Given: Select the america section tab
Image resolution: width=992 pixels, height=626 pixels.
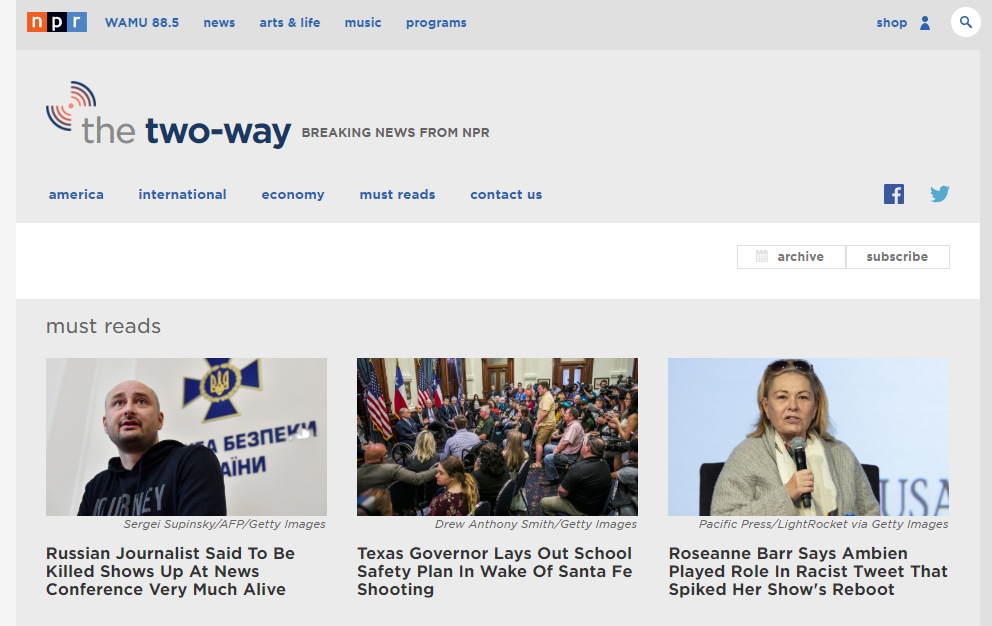Looking at the screenshot, I should click(76, 194).
